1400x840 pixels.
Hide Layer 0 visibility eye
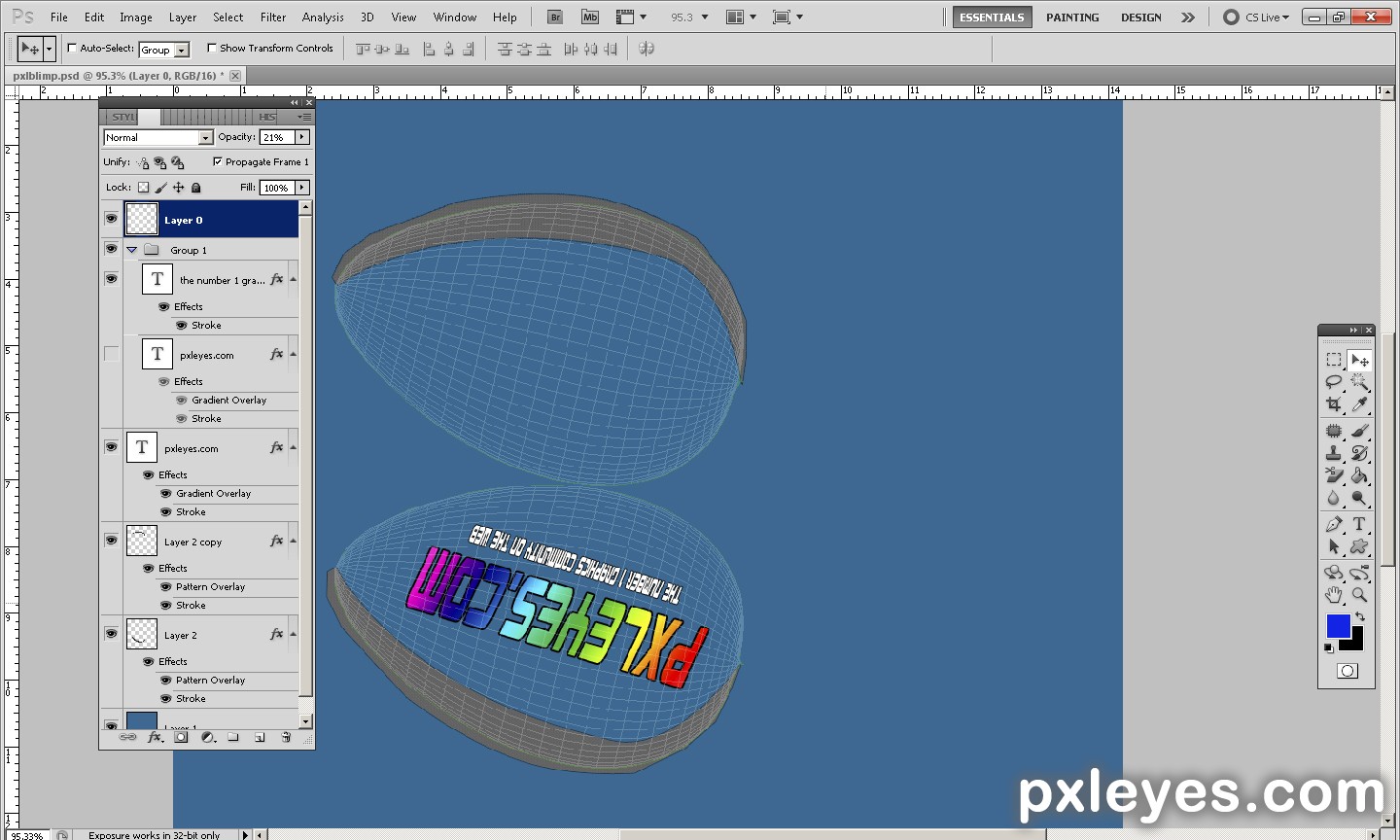coord(111,220)
